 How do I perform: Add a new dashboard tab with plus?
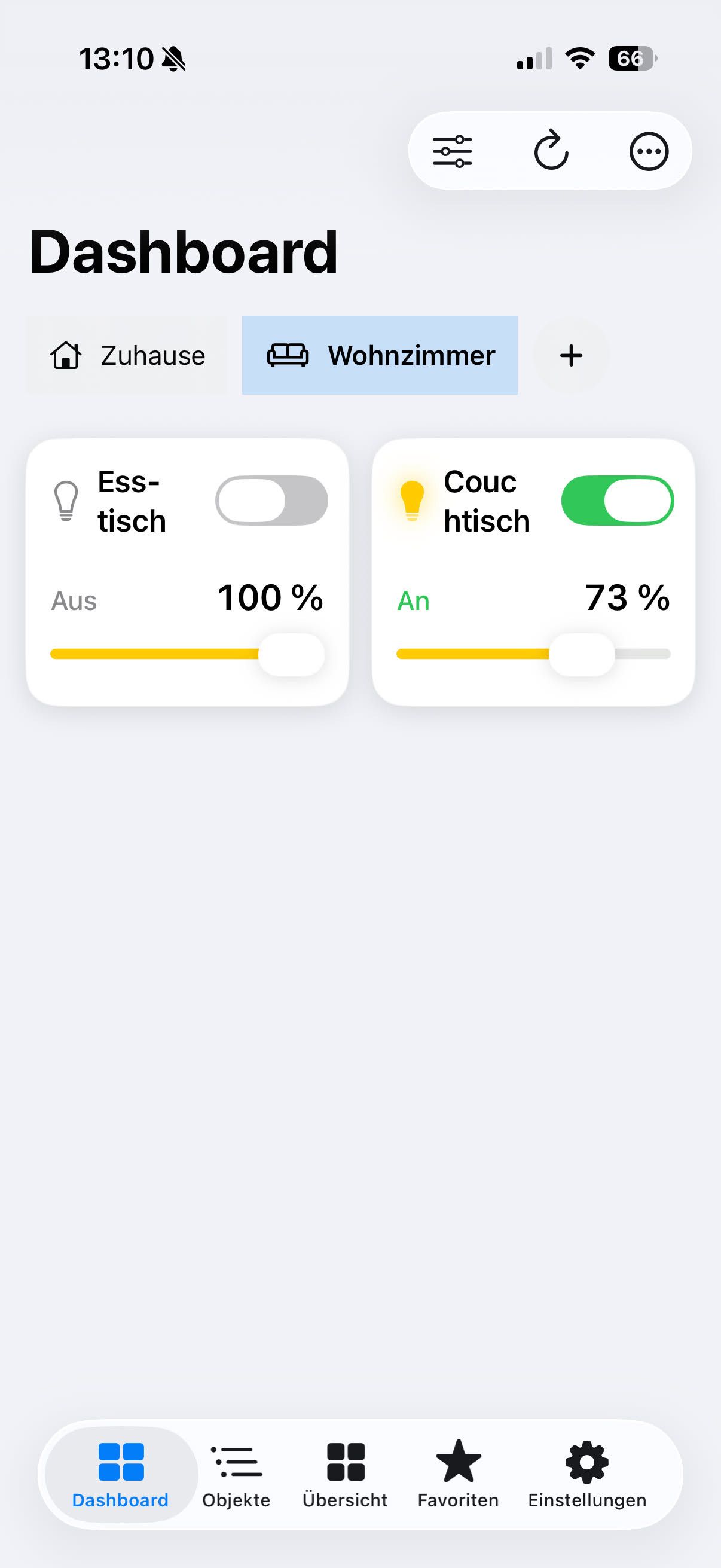(x=571, y=355)
